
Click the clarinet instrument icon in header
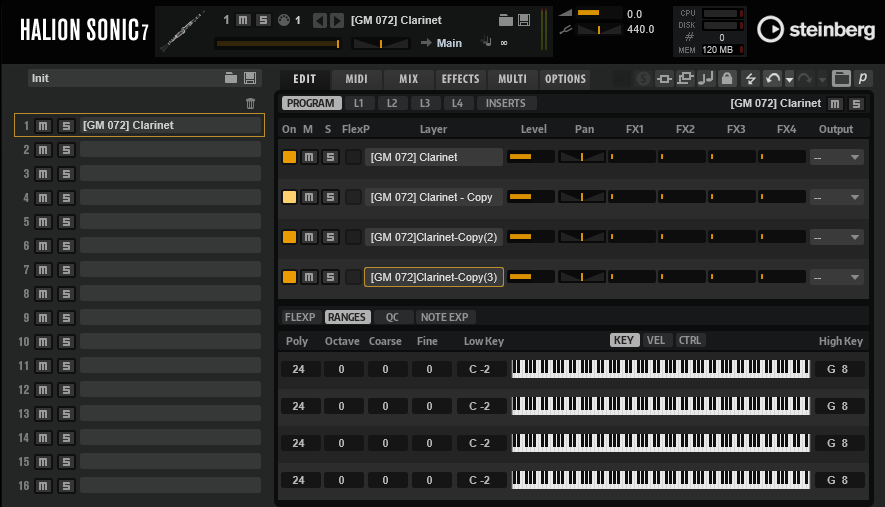(183, 31)
